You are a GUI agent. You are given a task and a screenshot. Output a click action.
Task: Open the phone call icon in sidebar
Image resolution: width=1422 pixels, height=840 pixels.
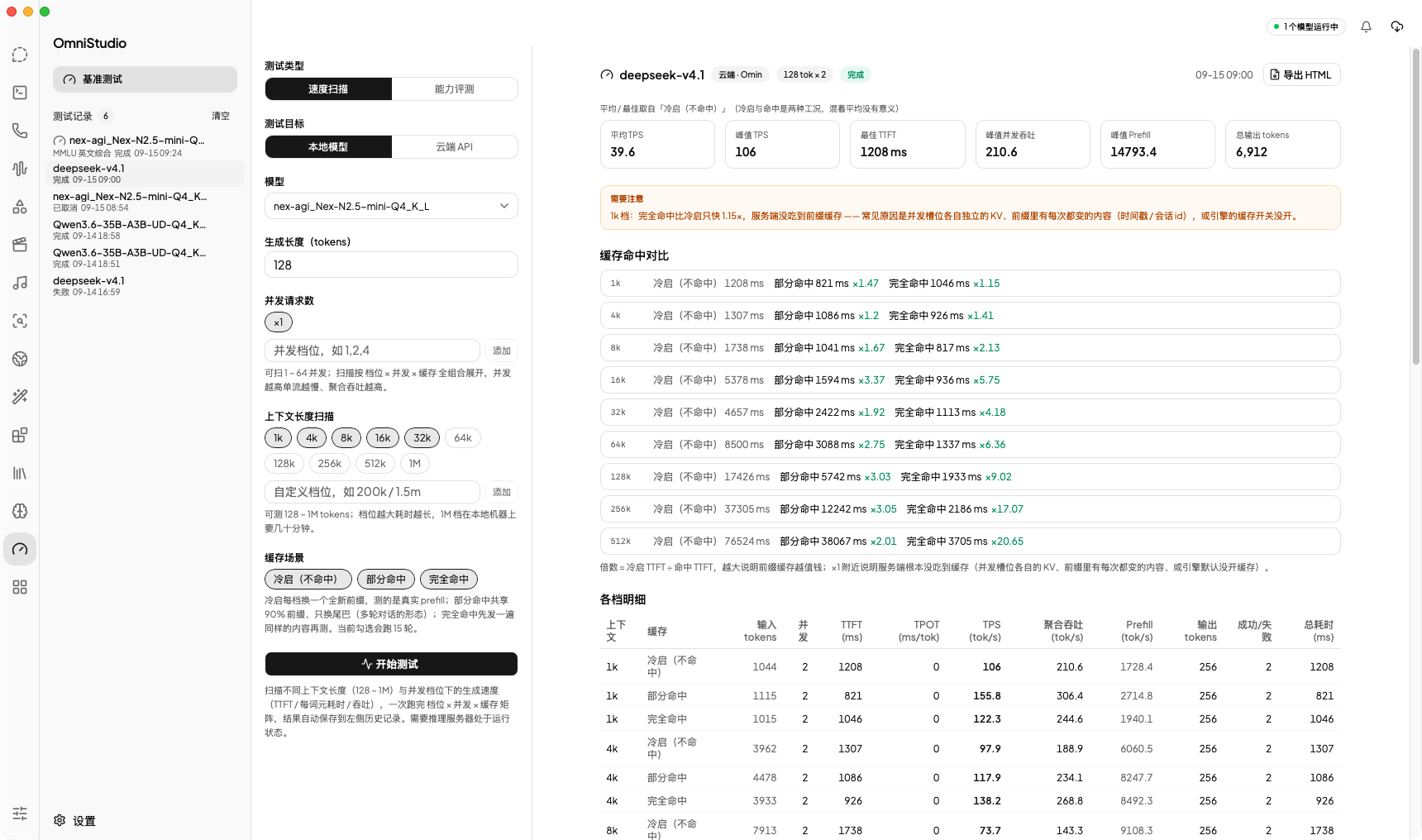(20, 131)
